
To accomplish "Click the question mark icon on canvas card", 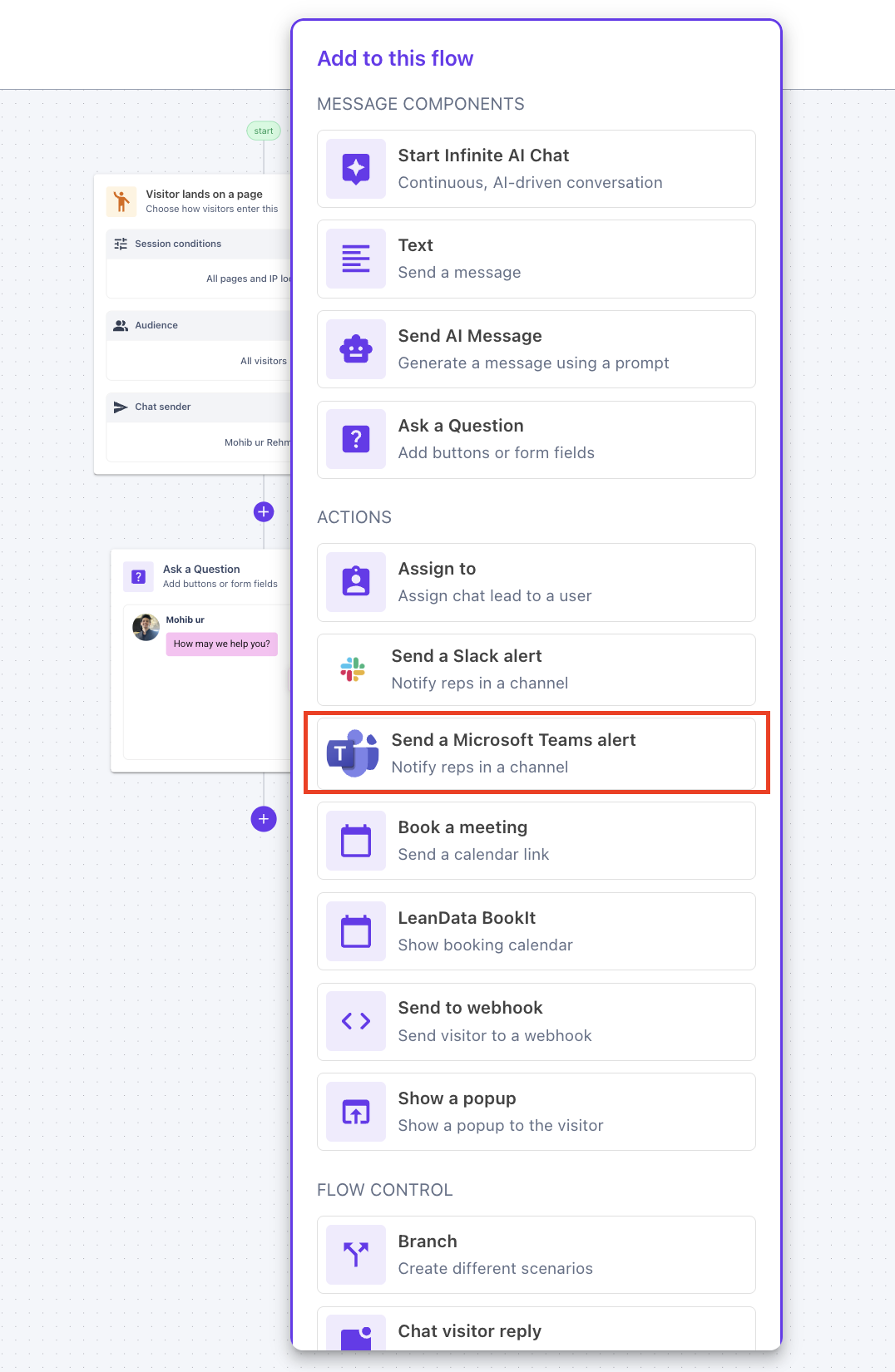I will (x=139, y=576).
